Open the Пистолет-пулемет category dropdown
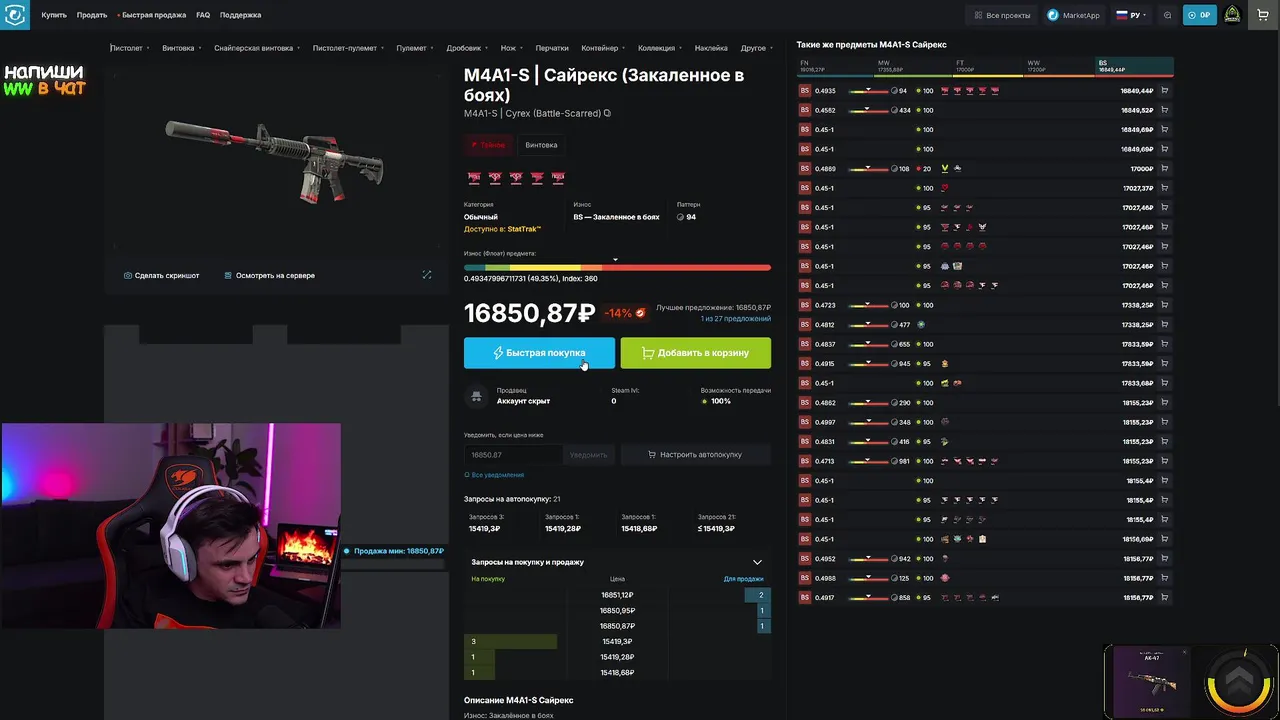 point(347,48)
